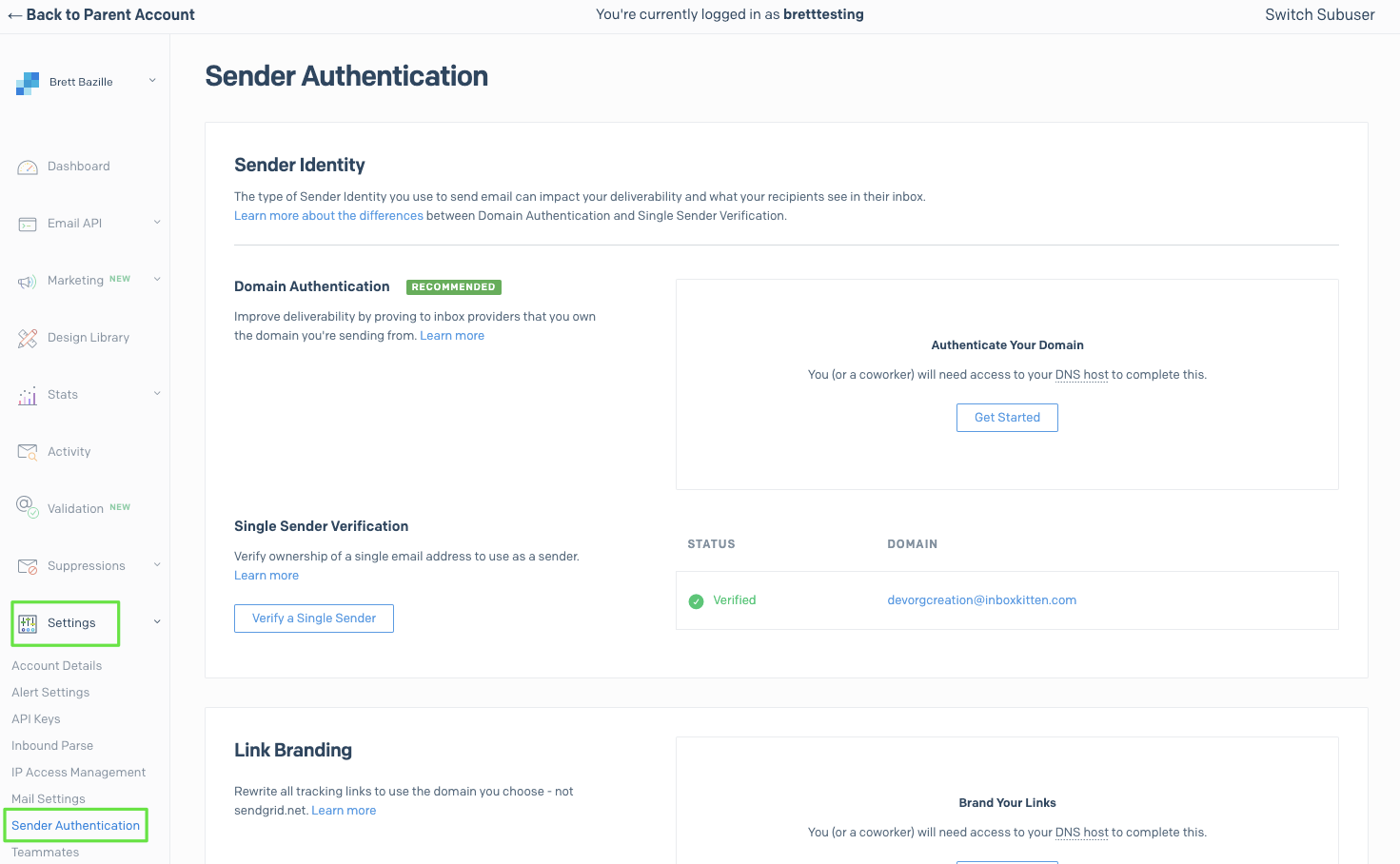Click the green Verified checkmark icon
Image resolution: width=1400 pixels, height=864 pixels.
point(696,601)
